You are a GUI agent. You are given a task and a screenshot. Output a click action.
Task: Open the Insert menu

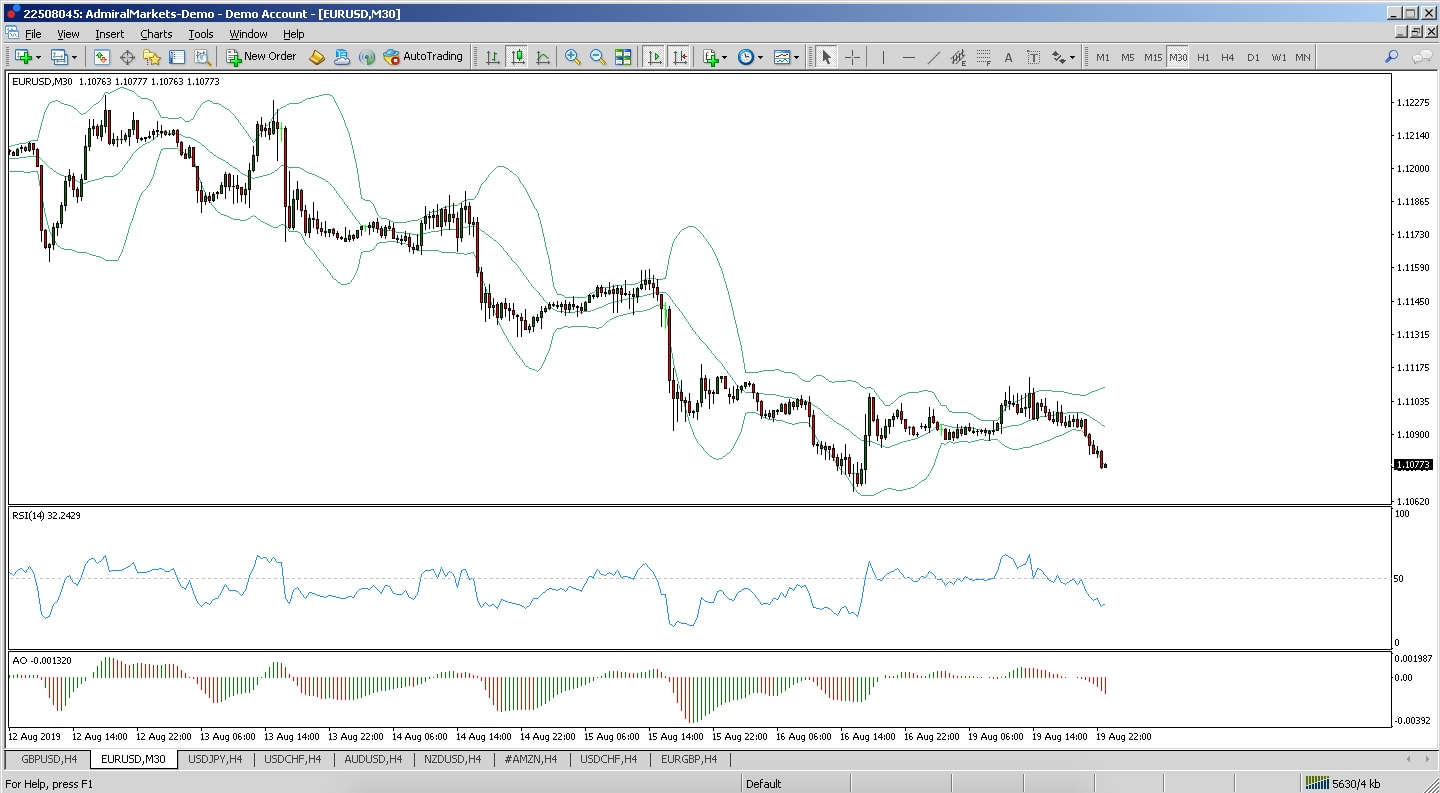[x=110, y=34]
